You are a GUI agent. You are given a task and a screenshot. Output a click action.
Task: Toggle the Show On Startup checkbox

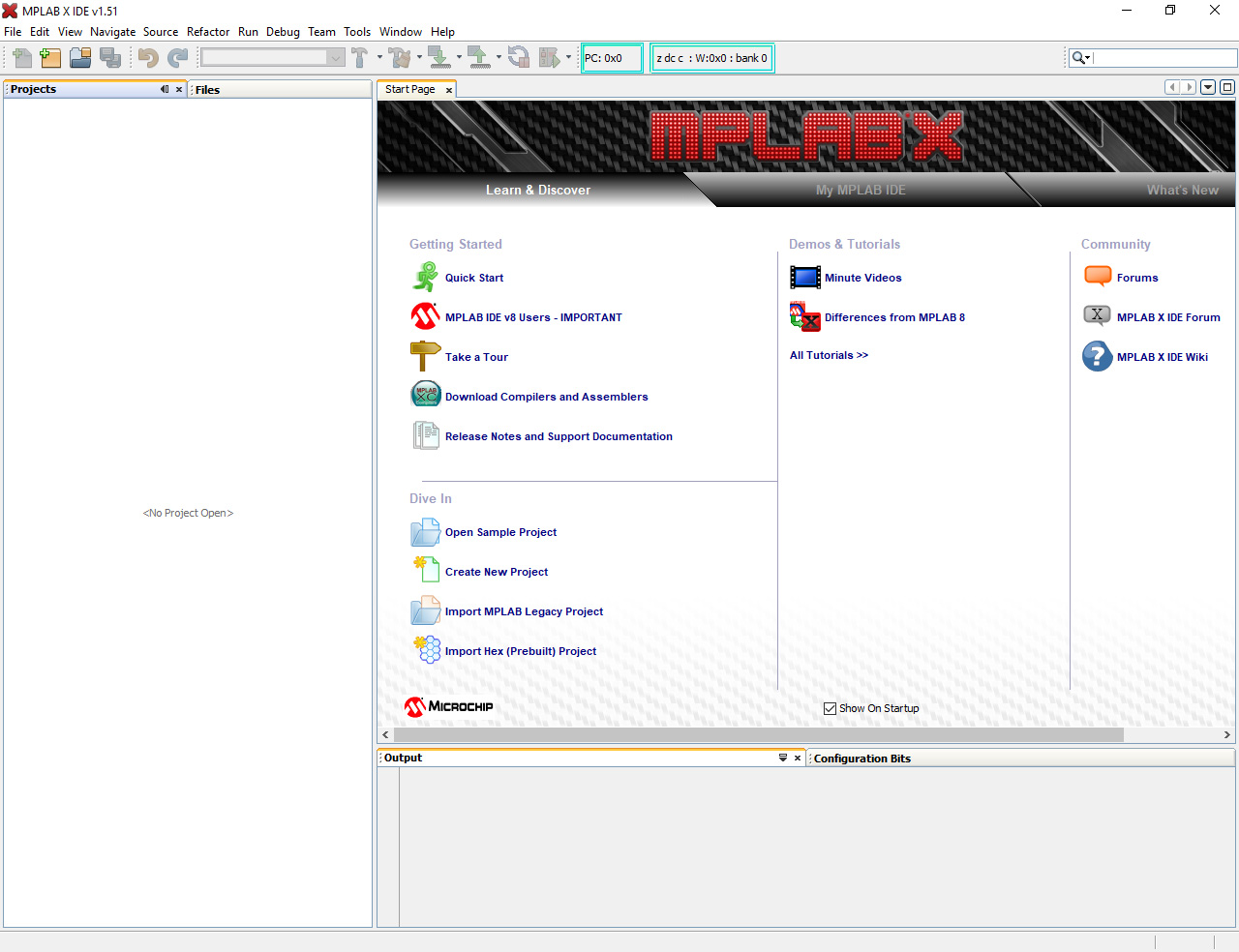pyautogui.click(x=830, y=708)
